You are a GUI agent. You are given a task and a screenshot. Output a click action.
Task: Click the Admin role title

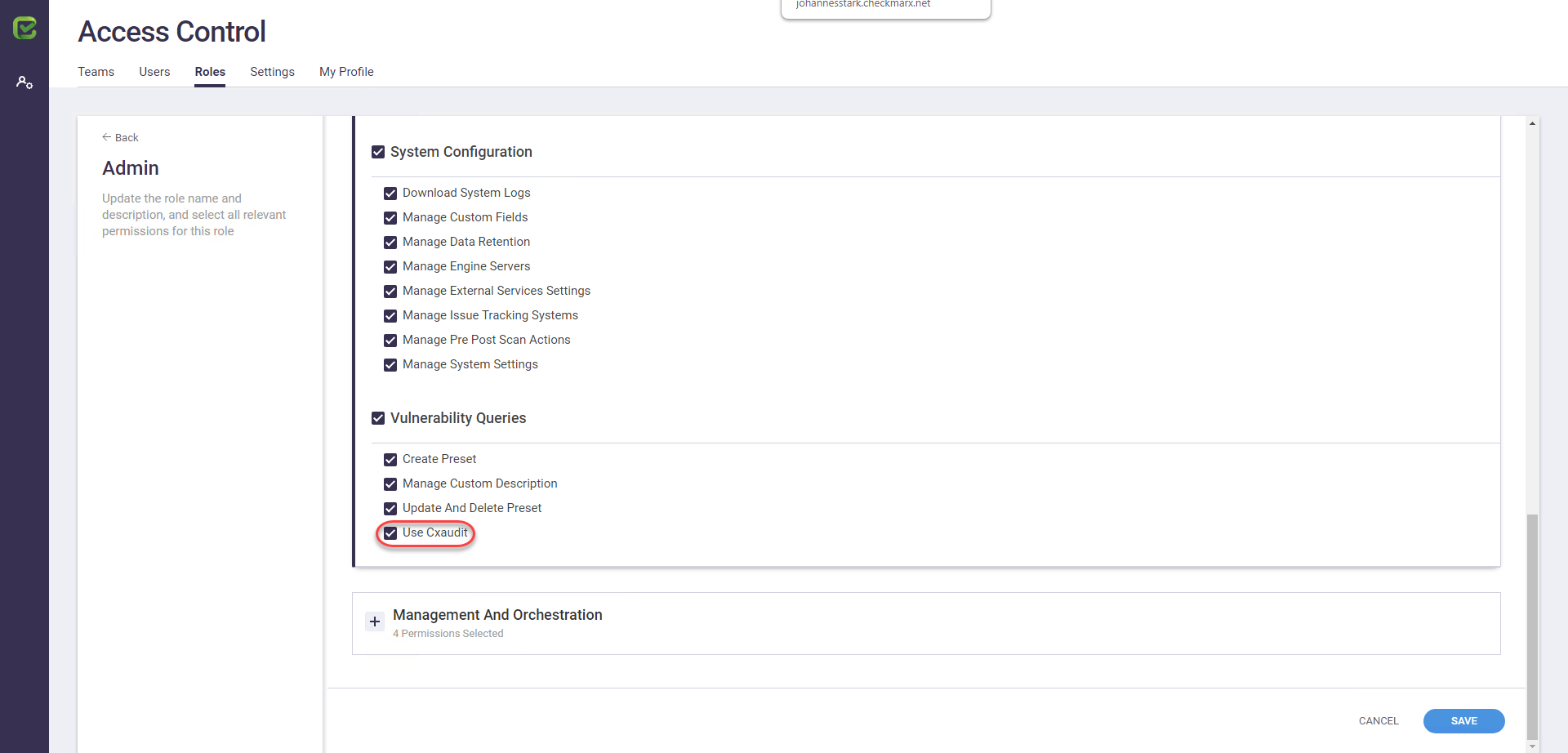click(x=131, y=168)
